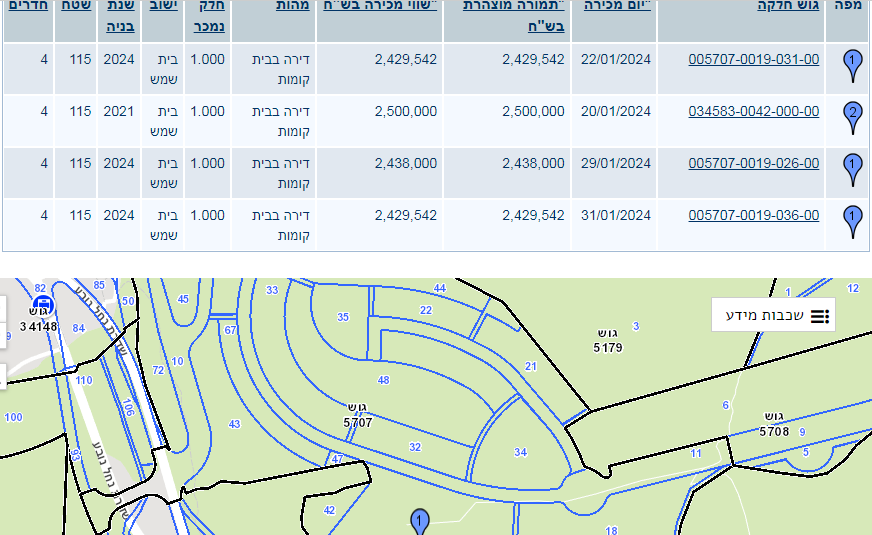Viewport: 872px width, 535px height.
Task: Select parcel 18 on the map
Action: pyautogui.click(x=611, y=531)
